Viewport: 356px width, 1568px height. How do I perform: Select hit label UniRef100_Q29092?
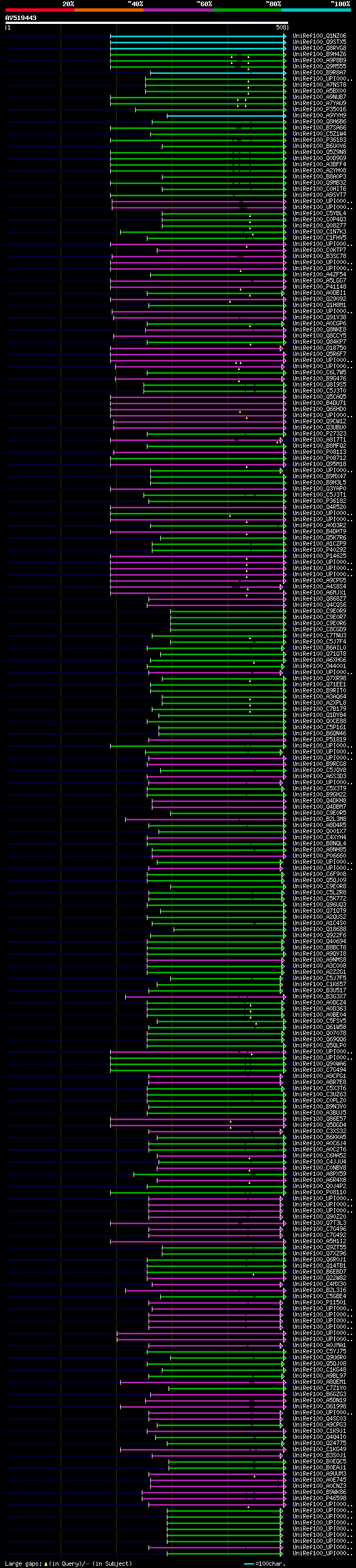click(x=319, y=299)
